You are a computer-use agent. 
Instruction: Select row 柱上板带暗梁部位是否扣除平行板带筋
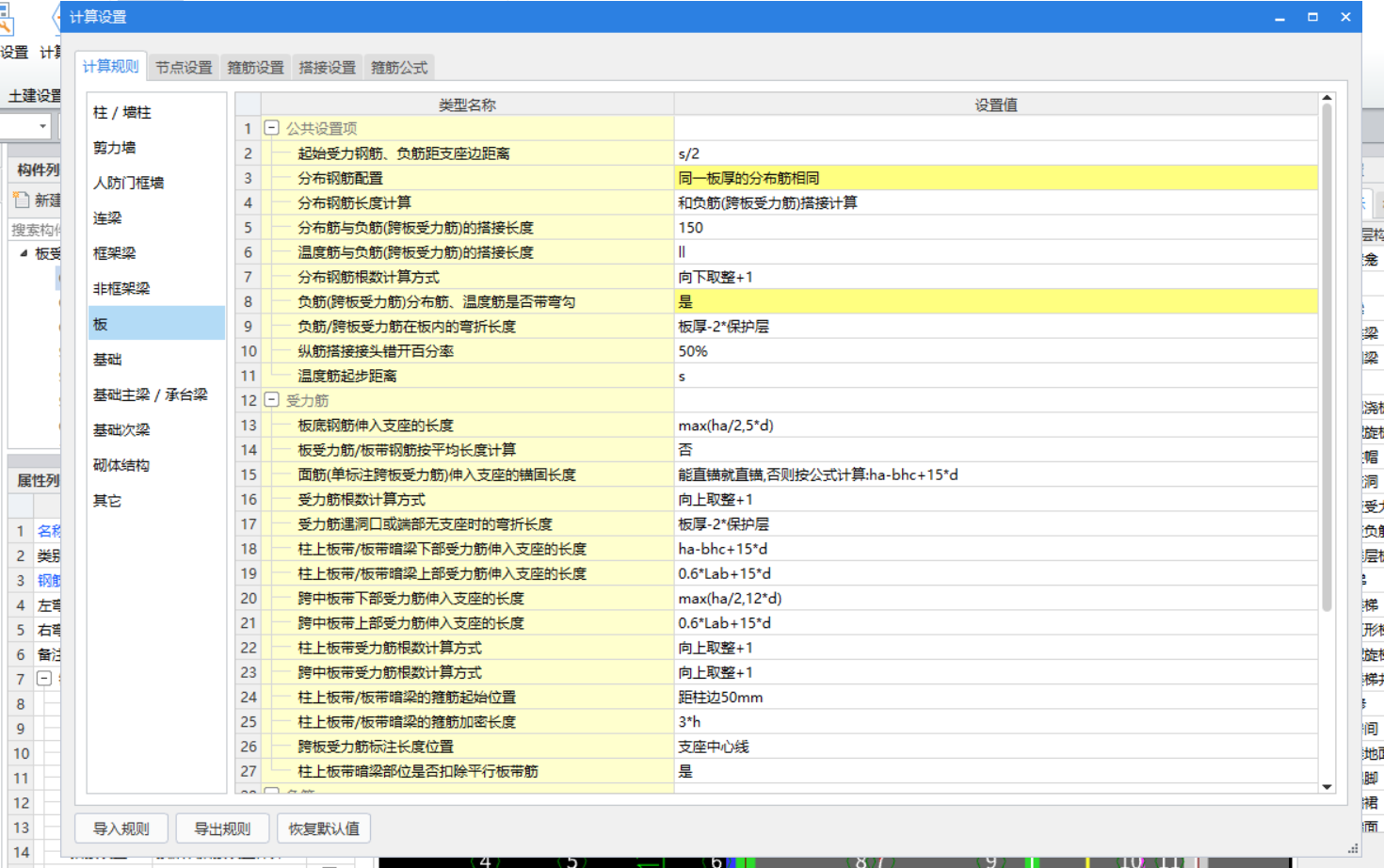pos(468,771)
